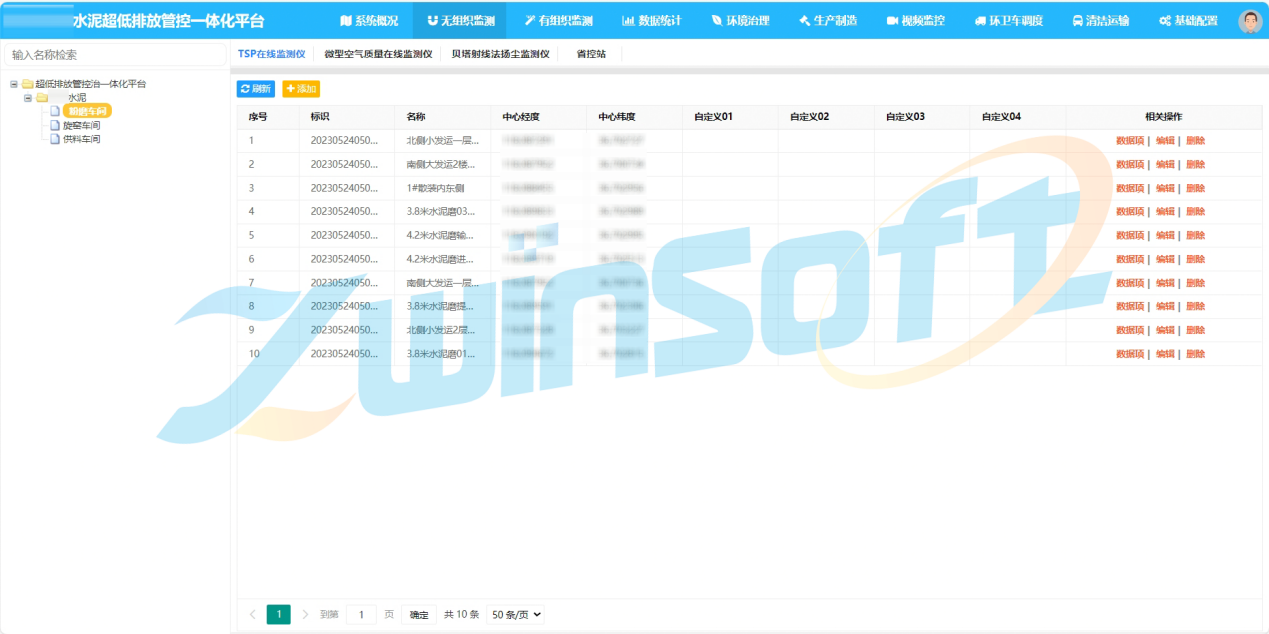Collapse the 水泥 folder tree node
The height and width of the screenshot is (634, 1269).
[28, 98]
